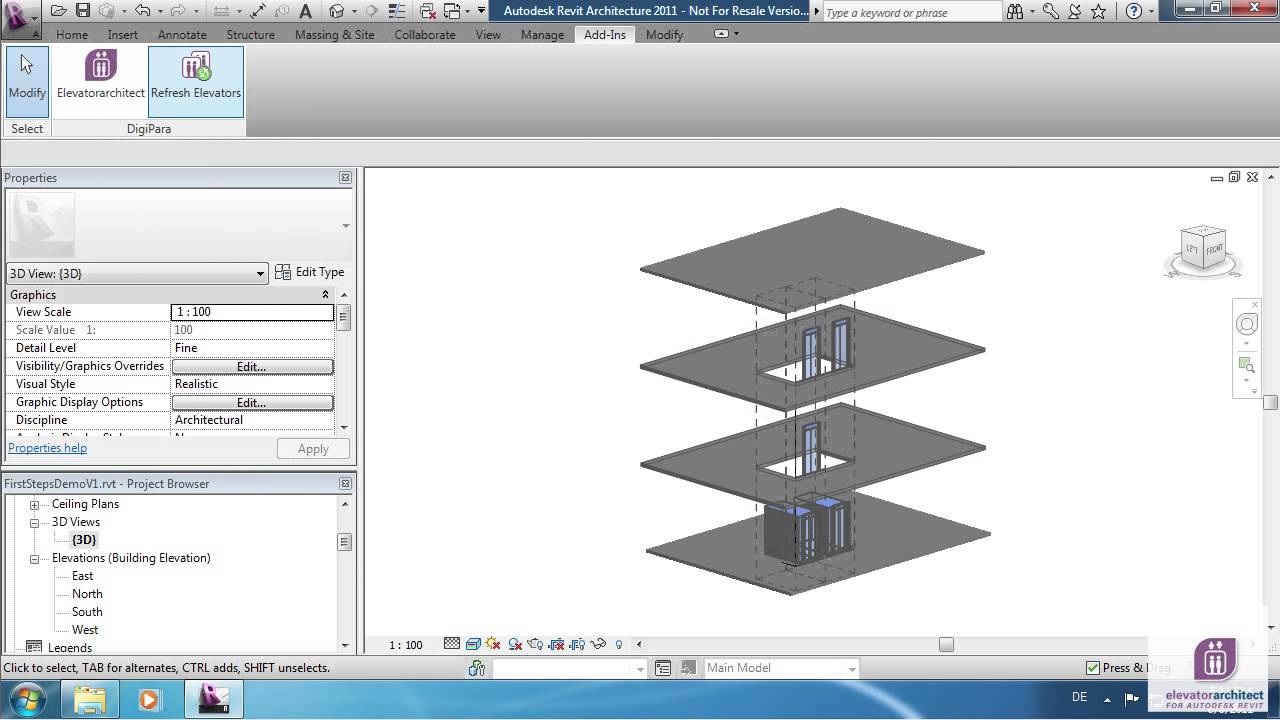Click the horizontal scrollbar thumb in 3D view

946,645
